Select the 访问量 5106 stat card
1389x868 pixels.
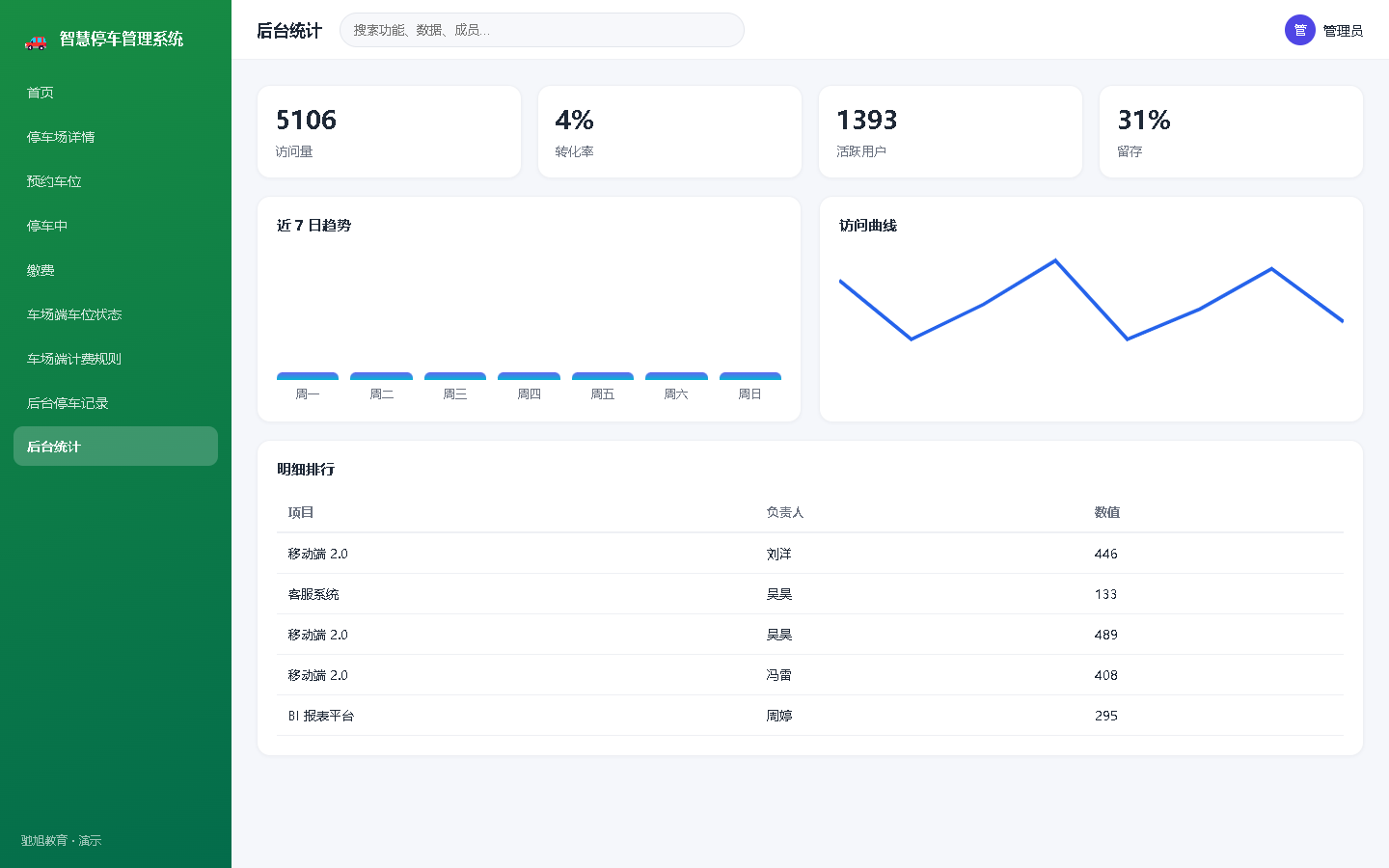[x=389, y=132]
